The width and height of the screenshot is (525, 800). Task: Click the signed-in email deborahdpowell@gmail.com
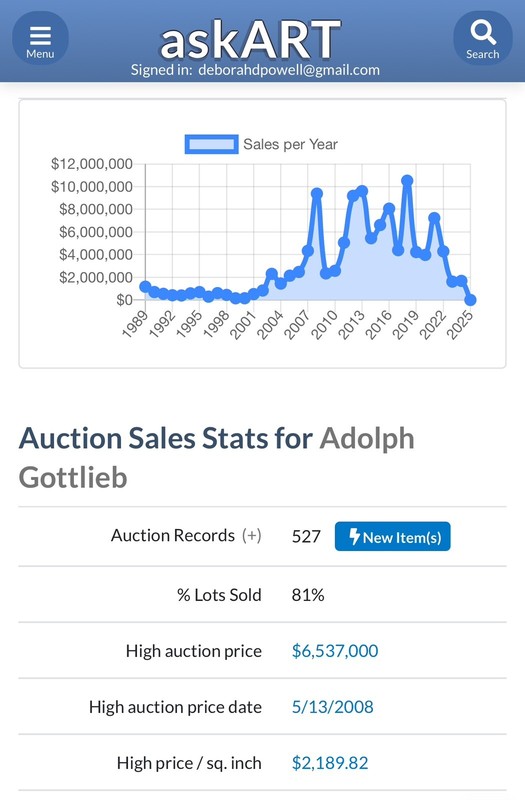pyautogui.click(x=289, y=70)
